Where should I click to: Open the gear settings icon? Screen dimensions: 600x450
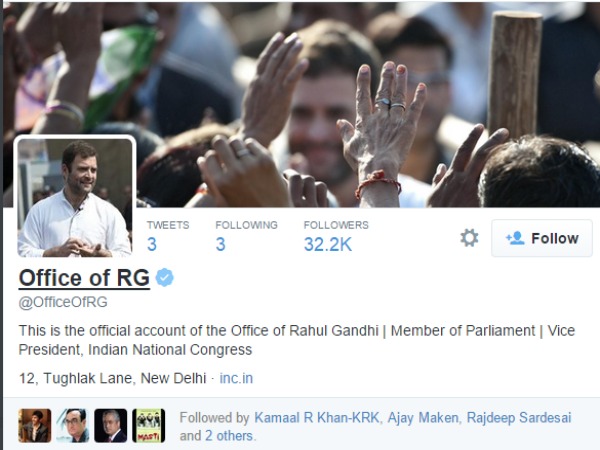[x=469, y=238]
